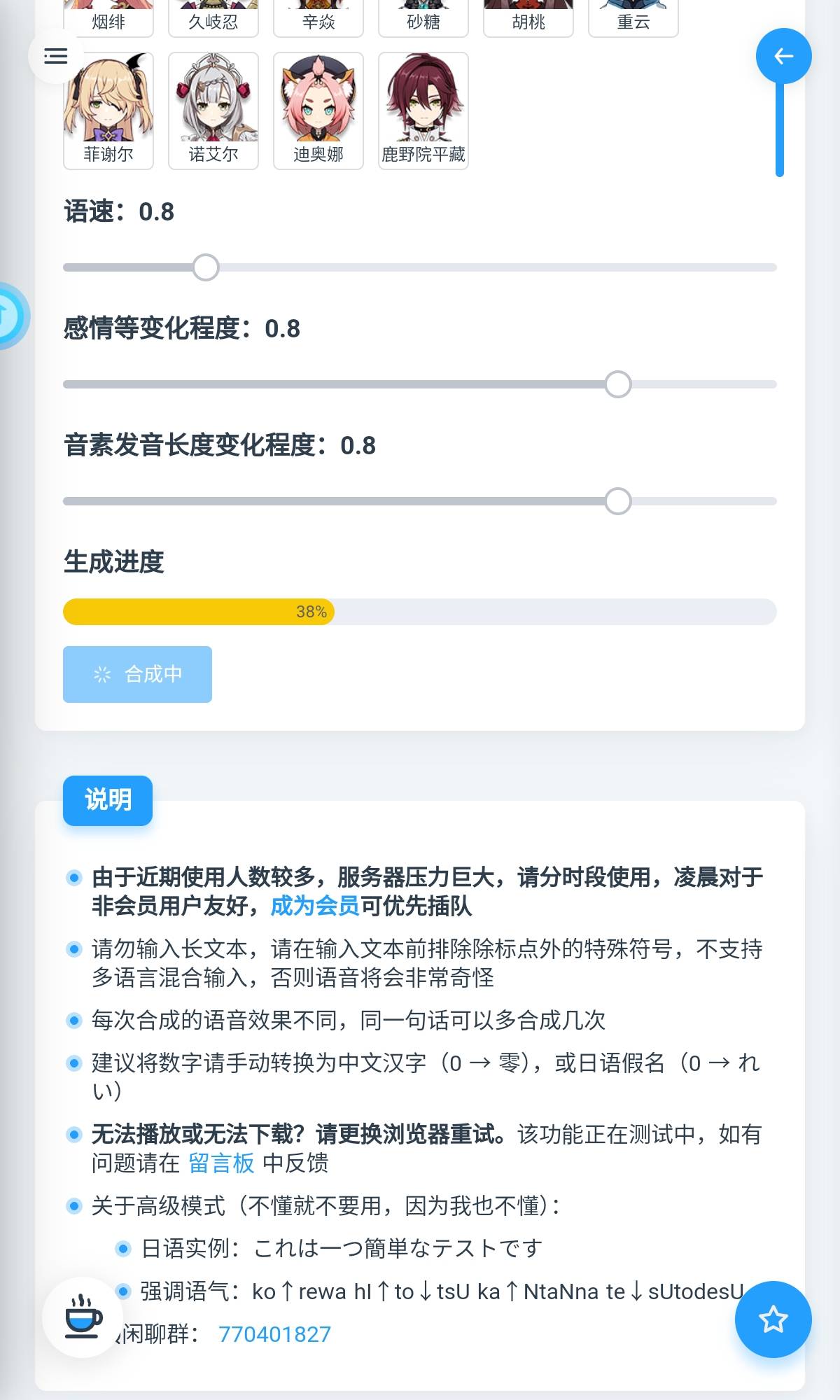Click the blue back arrow button
840x1400 pixels.
coord(783,56)
